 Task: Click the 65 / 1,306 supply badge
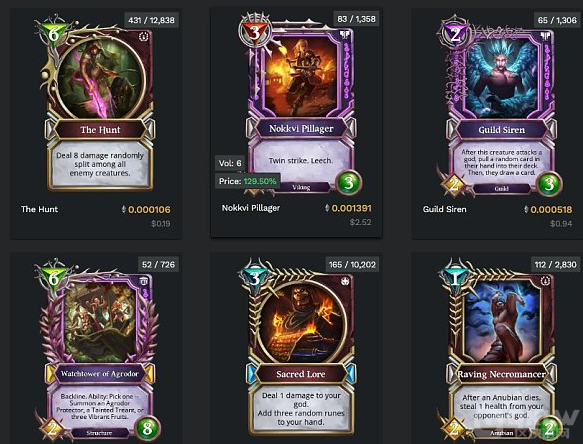click(x=557, y=20)
